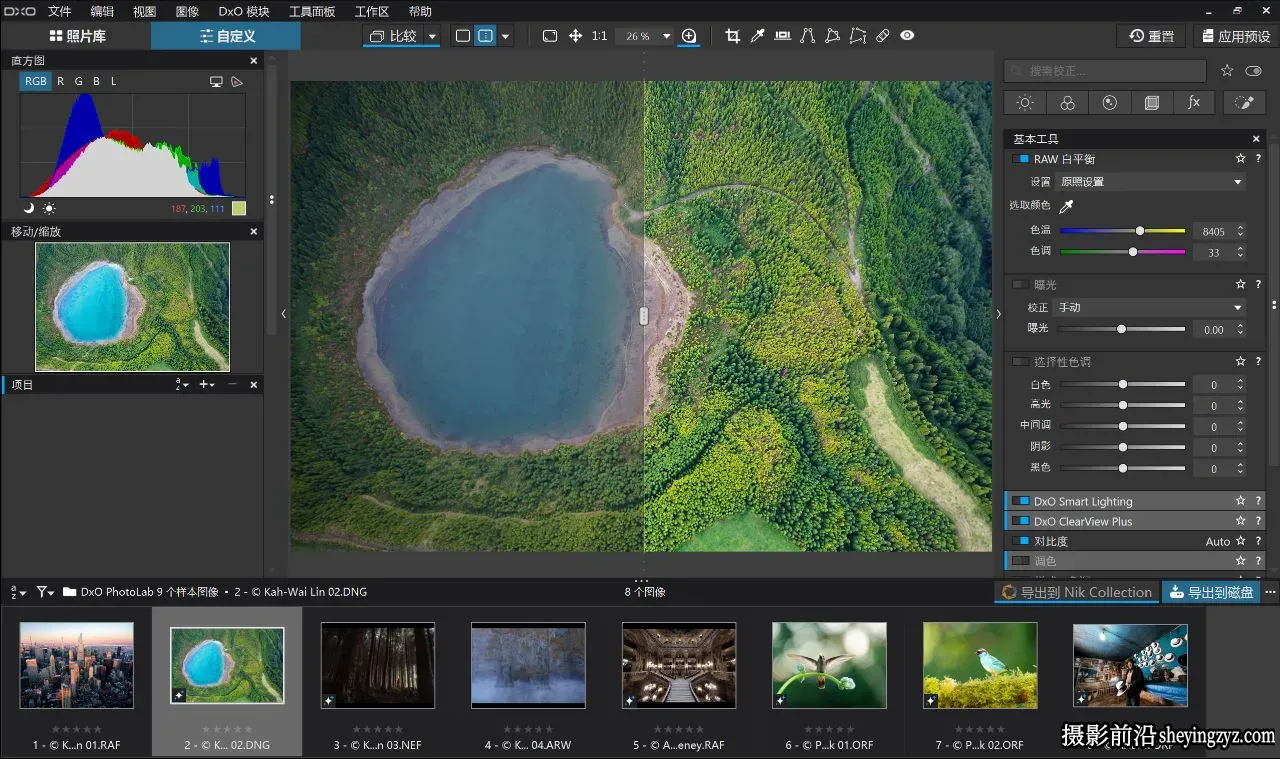
Task: Show favorite corrections star filter
Action: pos(1227,71)
